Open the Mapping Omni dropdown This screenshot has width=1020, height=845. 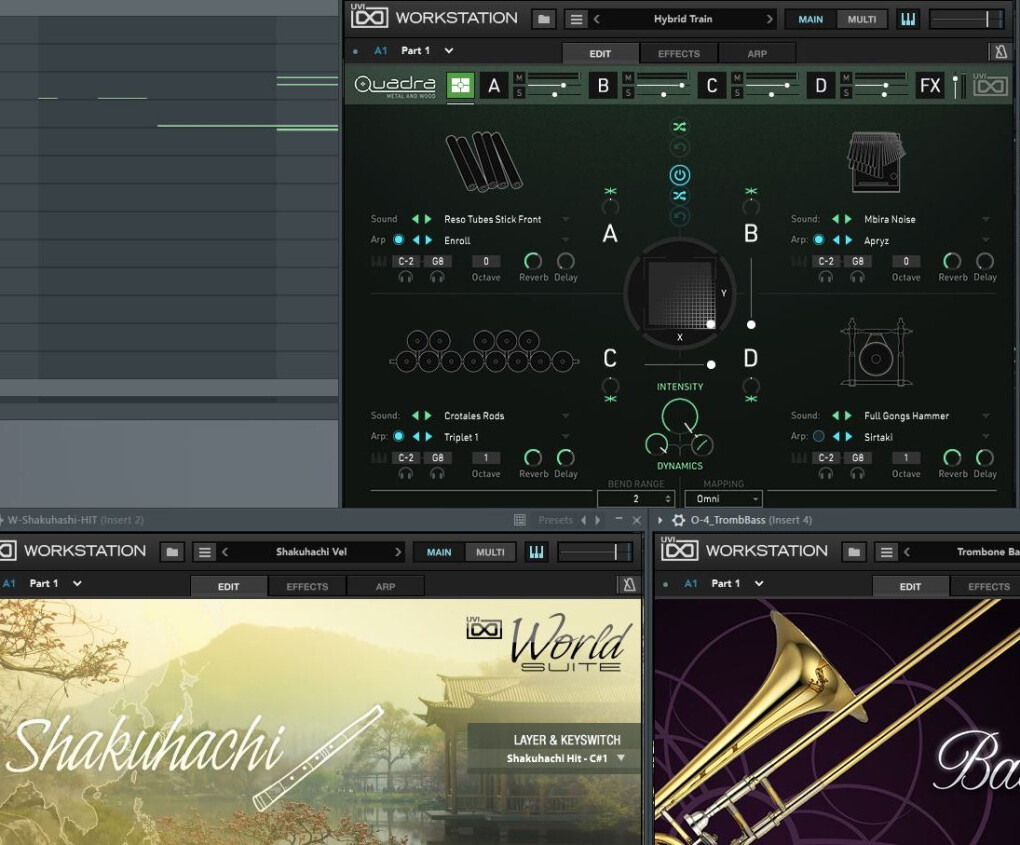[x=723, y=499]
